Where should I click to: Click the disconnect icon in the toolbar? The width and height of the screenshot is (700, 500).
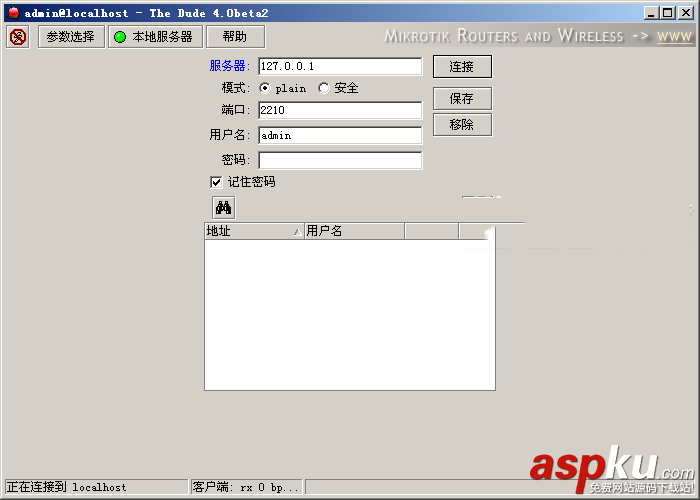(x=18, y=37)
